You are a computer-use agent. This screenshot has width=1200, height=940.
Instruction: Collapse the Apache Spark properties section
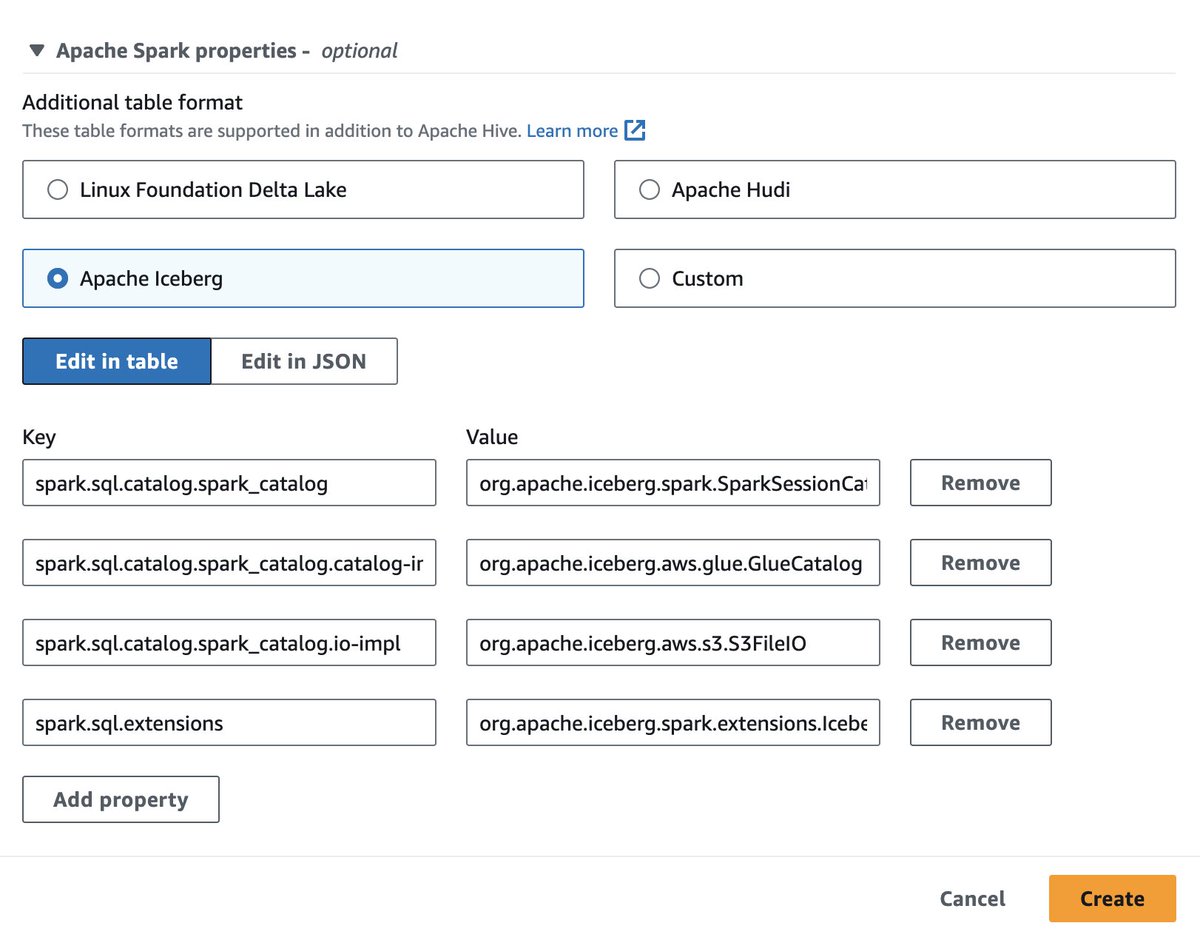37,50
